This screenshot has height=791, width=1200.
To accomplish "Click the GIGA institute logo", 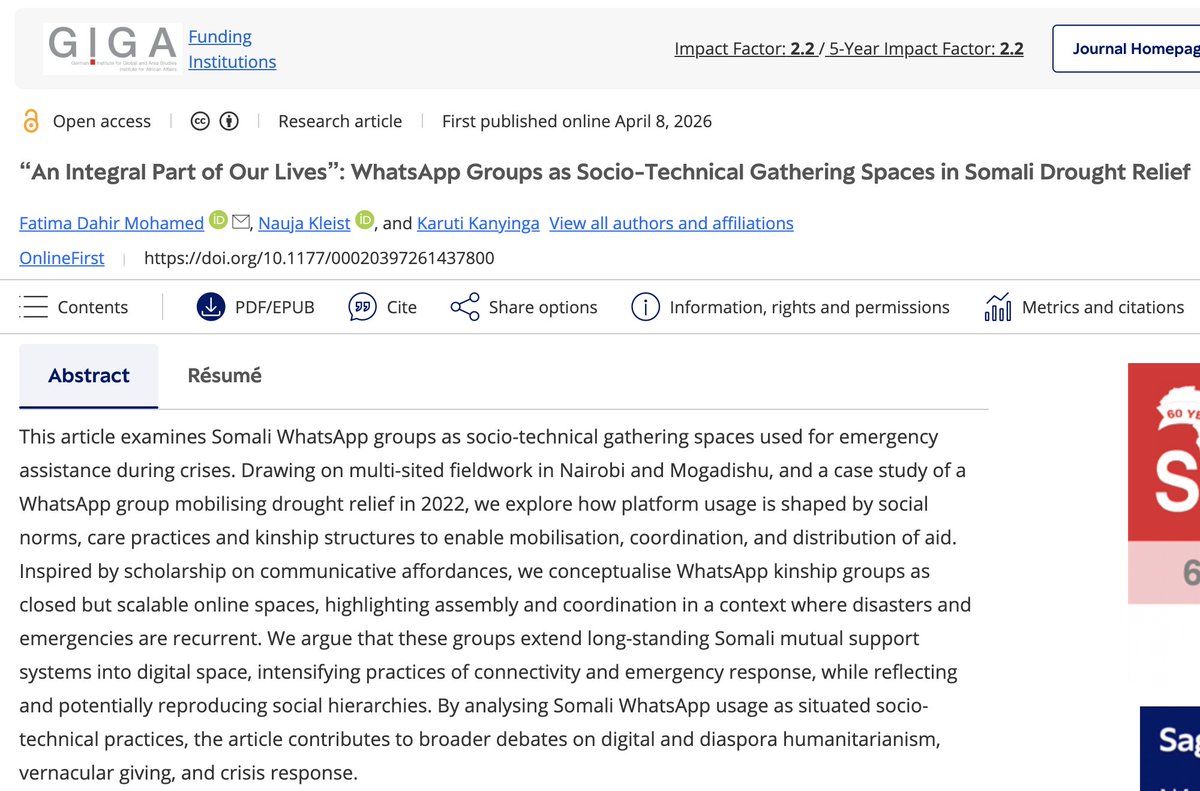I will tap(112, 48).
